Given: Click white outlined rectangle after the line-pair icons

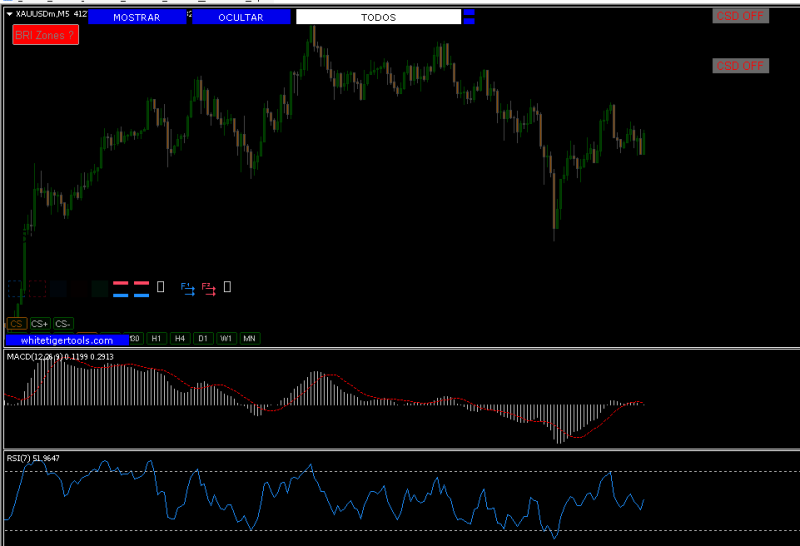Looking at the screenshot, I should (160, 287).
